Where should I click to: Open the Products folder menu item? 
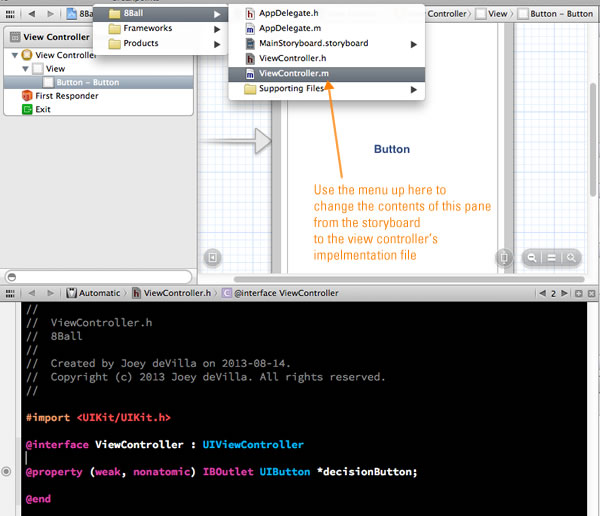pos(160,43)
